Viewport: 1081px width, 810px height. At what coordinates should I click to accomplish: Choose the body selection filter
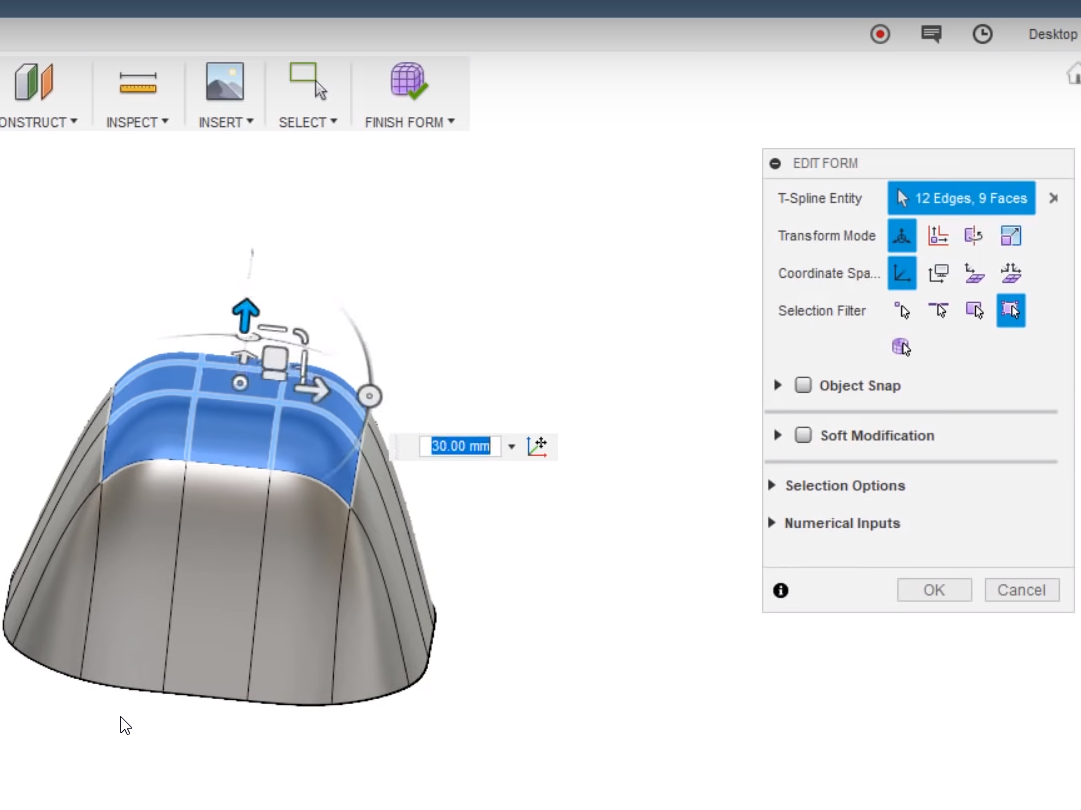(901, 346)
